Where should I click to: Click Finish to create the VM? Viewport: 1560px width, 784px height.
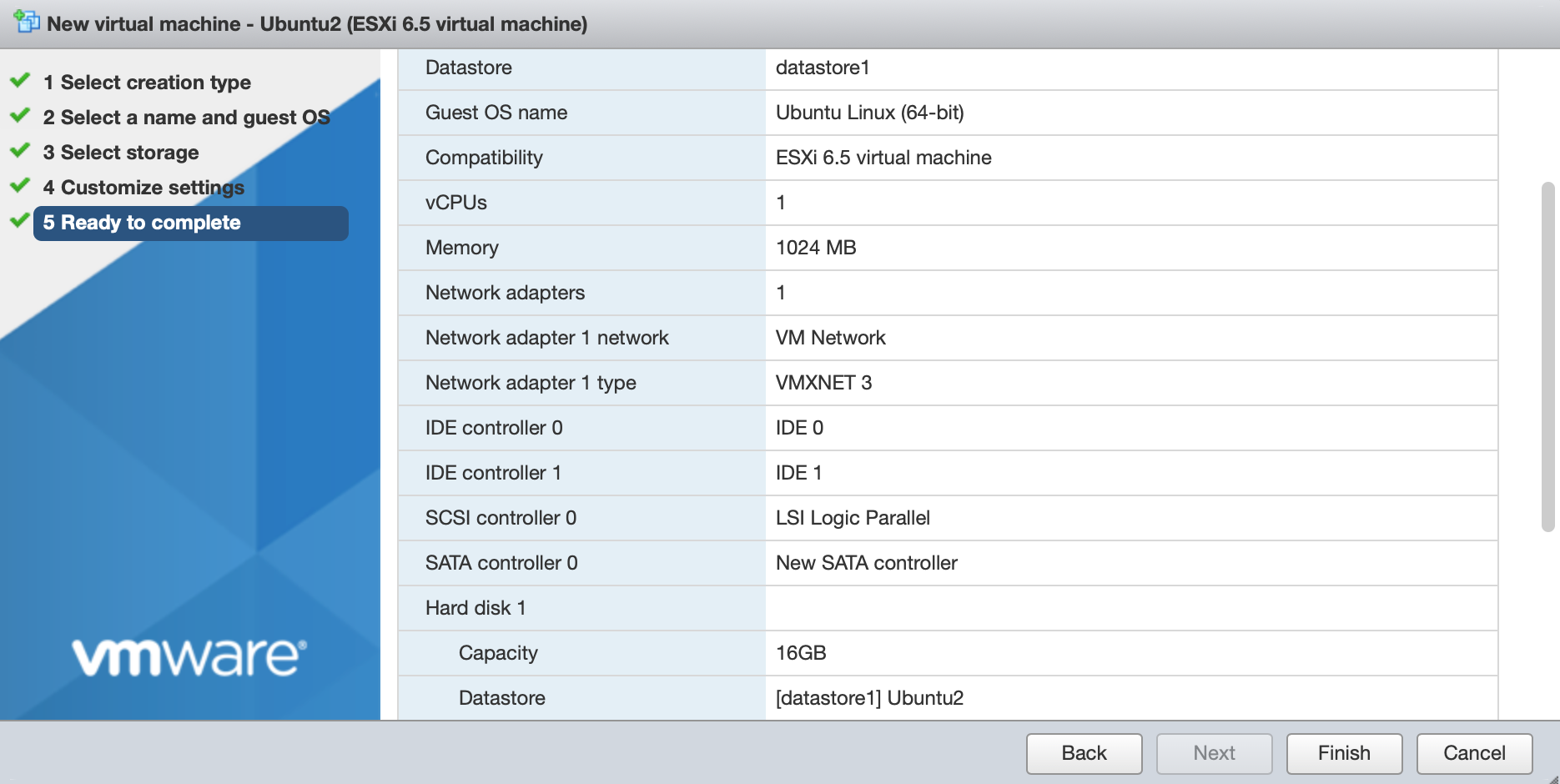tap(1344, 753)
